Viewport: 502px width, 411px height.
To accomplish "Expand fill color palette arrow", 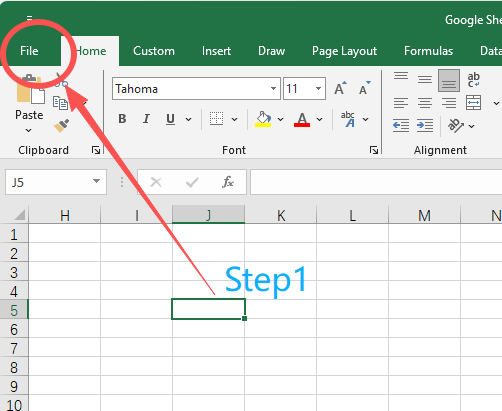I will pyautogui.click(x=281, y=119).
